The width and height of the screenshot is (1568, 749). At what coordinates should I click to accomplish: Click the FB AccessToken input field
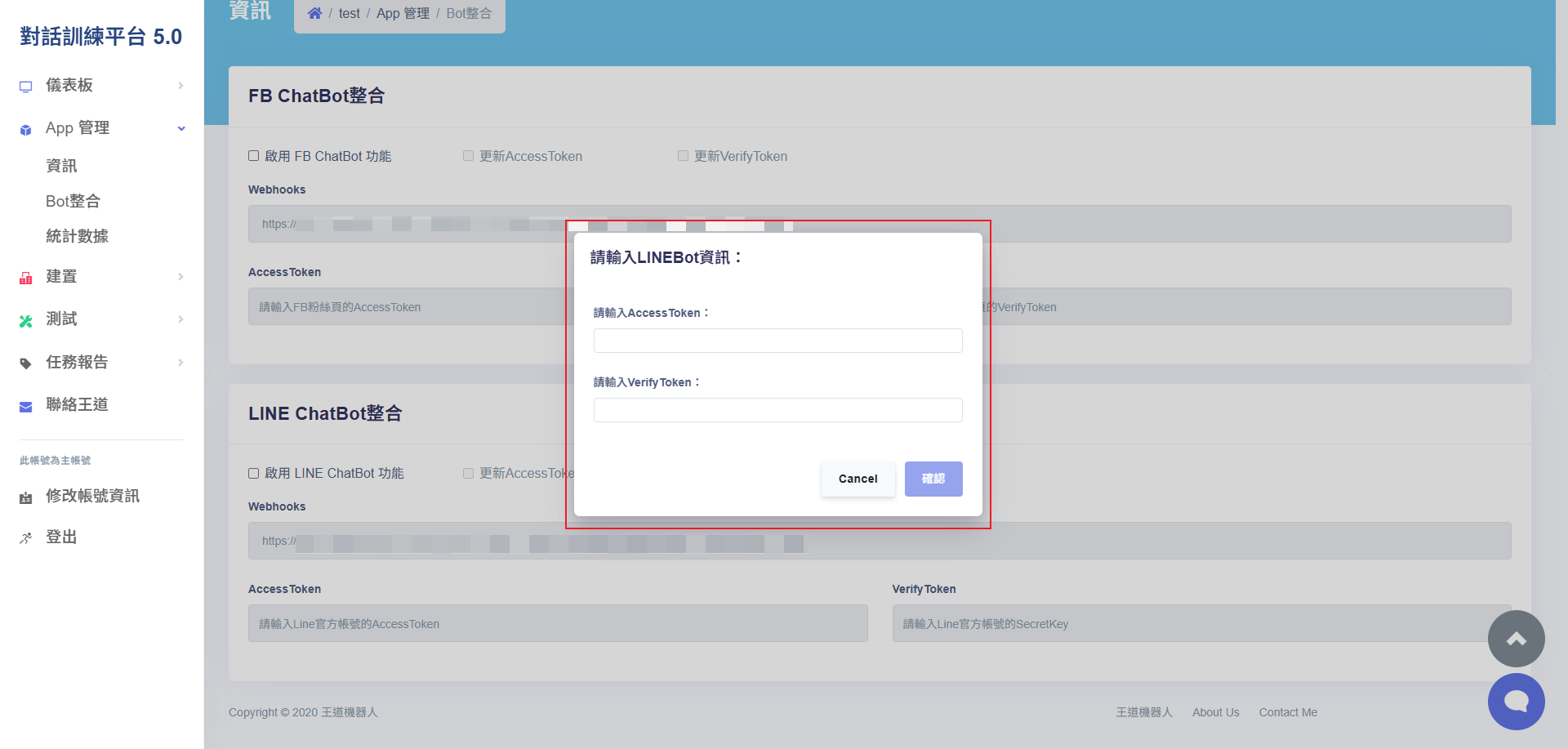click(408, 306)
